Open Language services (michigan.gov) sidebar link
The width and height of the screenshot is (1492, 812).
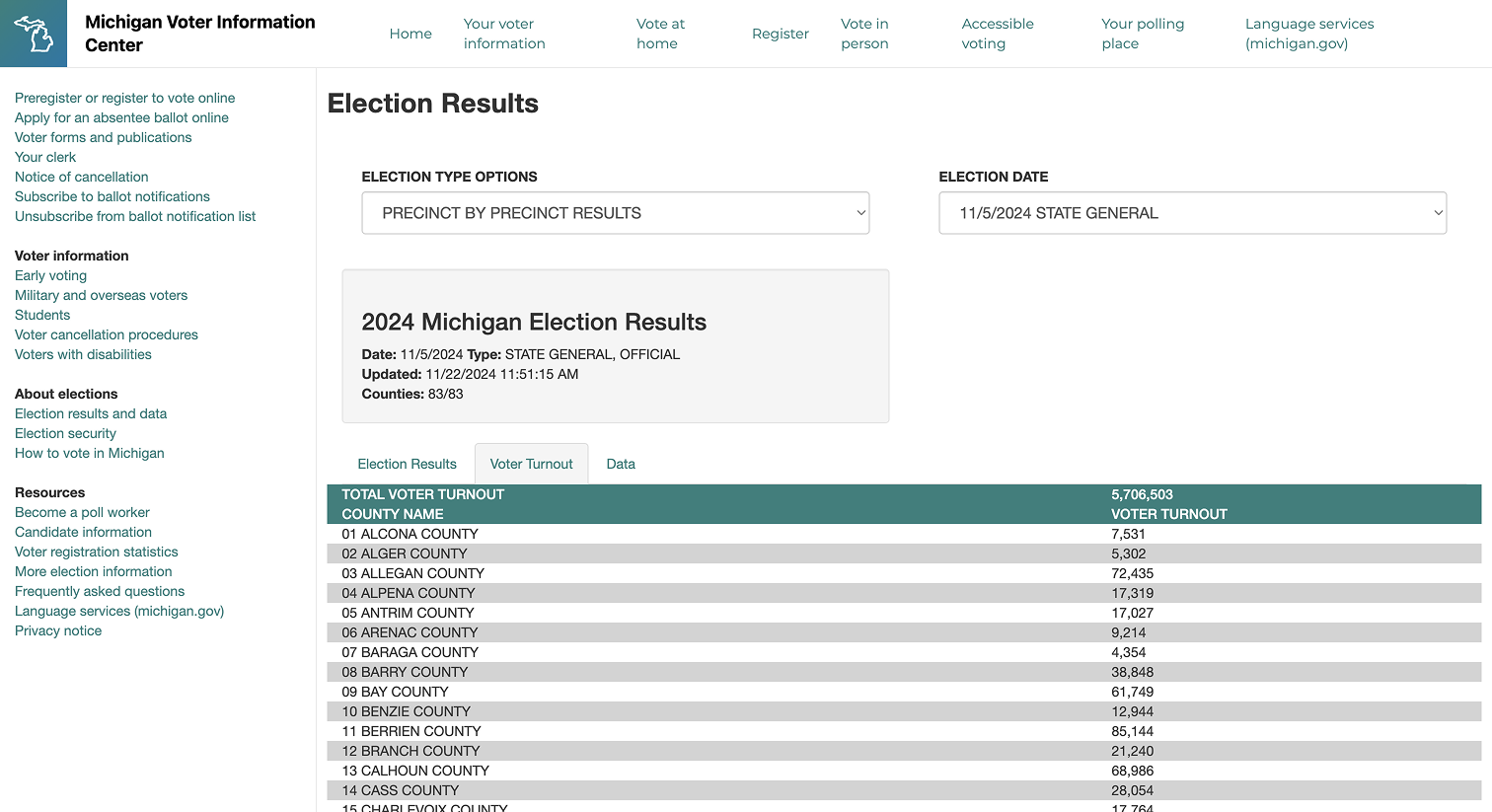click(119, 611)
